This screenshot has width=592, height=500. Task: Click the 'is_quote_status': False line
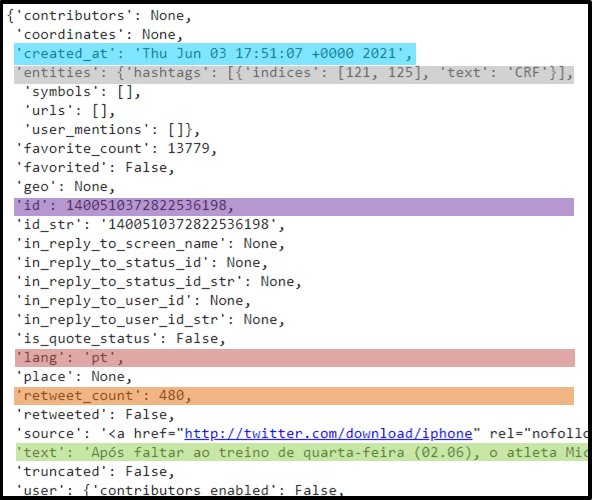coord(120,338)
